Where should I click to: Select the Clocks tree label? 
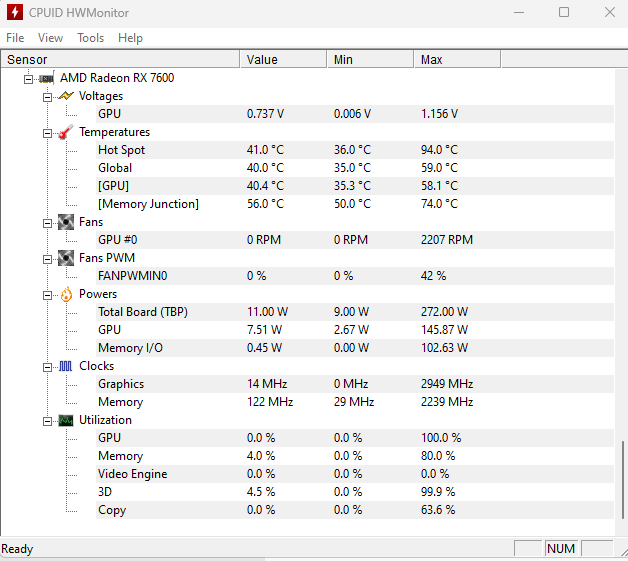[x=97, y=366]
